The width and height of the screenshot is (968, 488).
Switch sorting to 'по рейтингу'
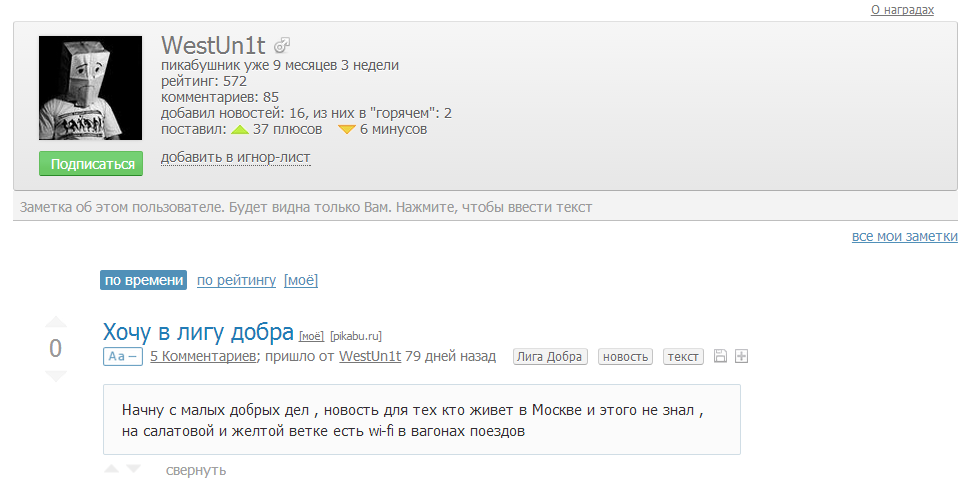[236, 280]
